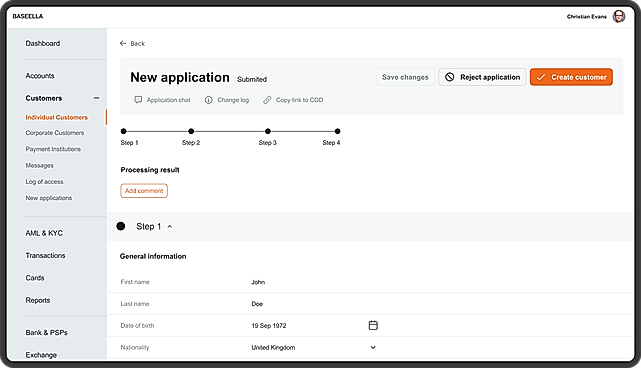Screen dimensions: 641x368
Task: Click the Change log link text
Action: click(233, 100)
